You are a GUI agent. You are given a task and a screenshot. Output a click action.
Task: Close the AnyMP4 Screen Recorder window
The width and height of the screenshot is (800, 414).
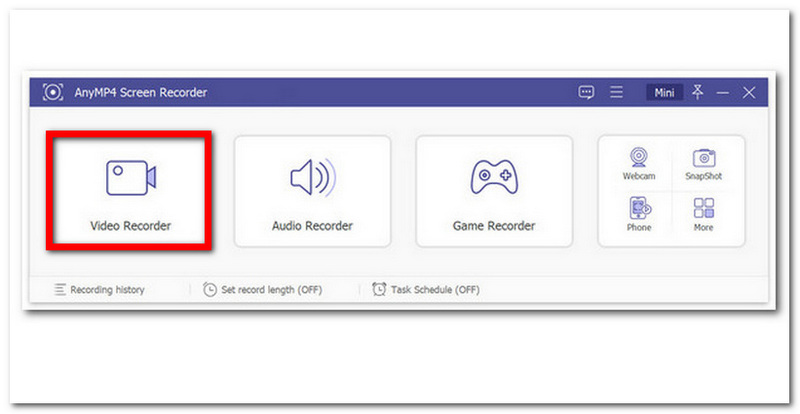749,92
